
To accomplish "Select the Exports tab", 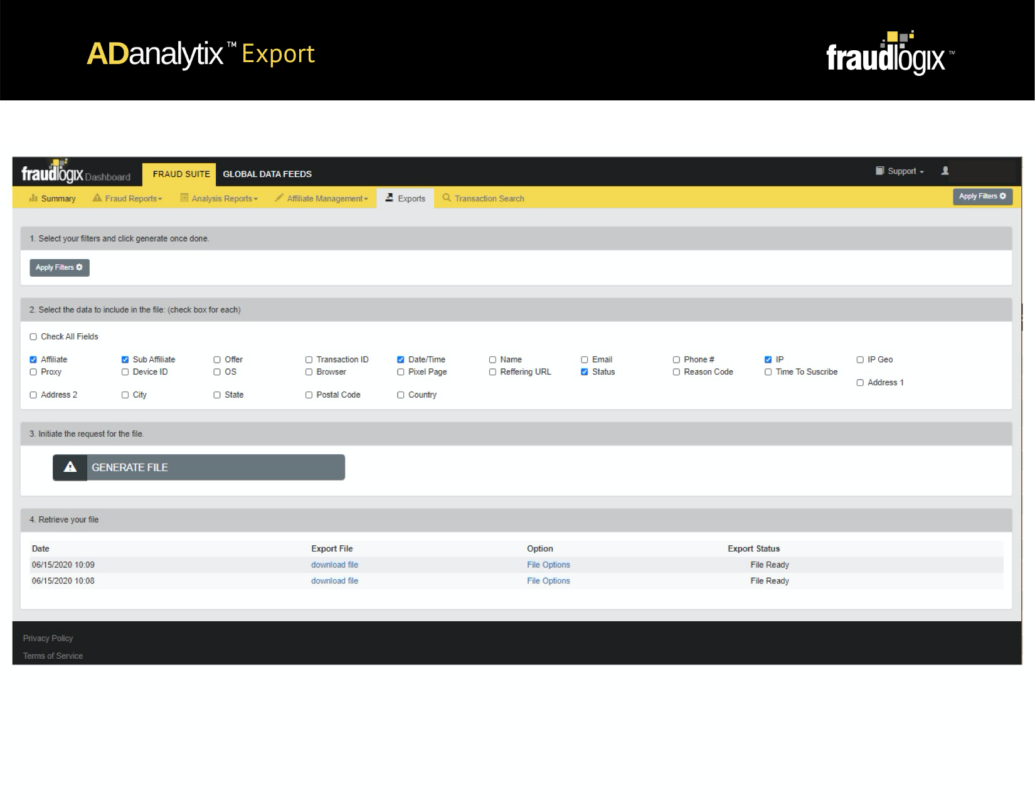I will 405,198.
